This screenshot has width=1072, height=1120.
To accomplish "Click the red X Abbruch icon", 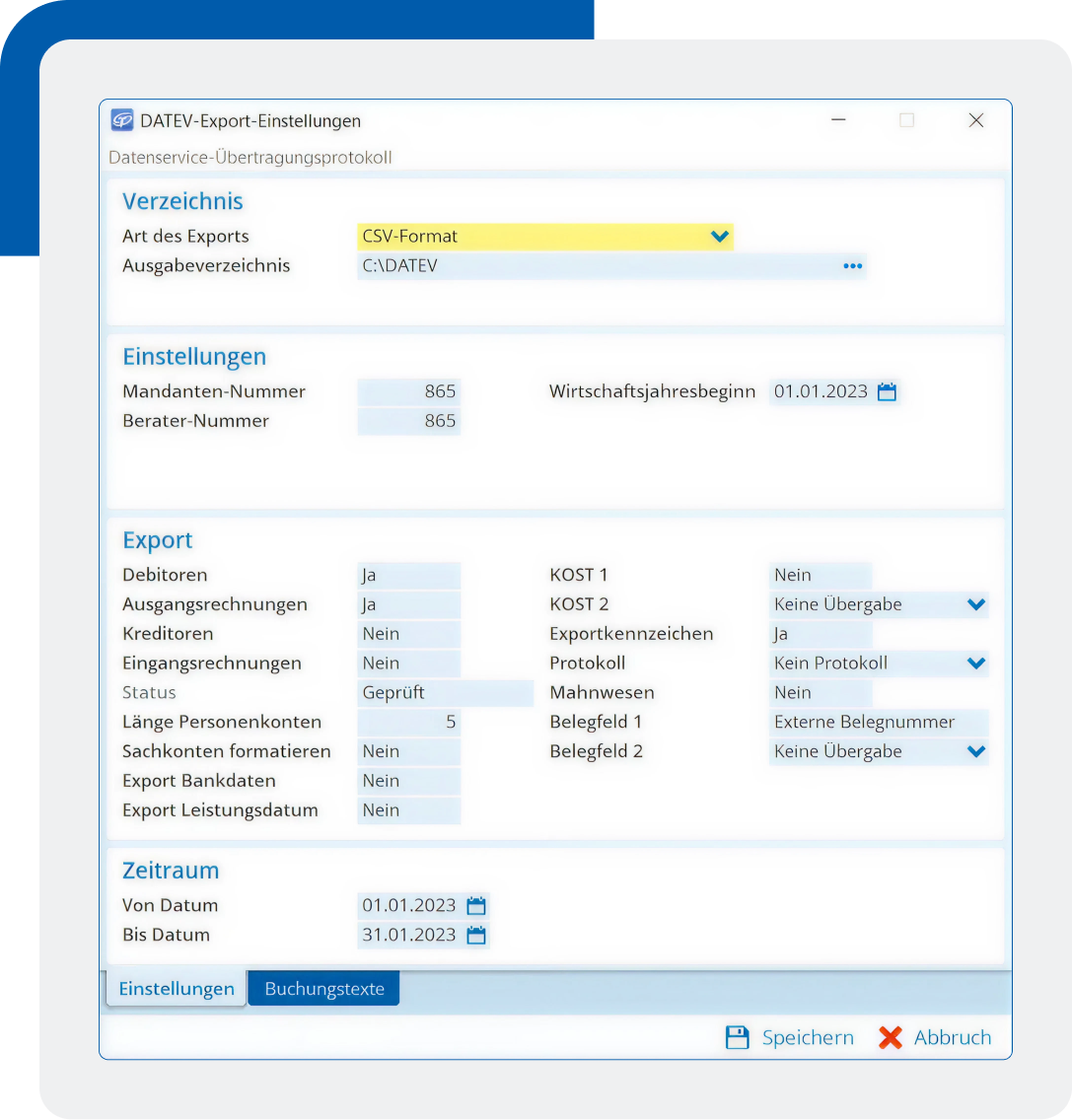I will click(x=891, y=1037).
